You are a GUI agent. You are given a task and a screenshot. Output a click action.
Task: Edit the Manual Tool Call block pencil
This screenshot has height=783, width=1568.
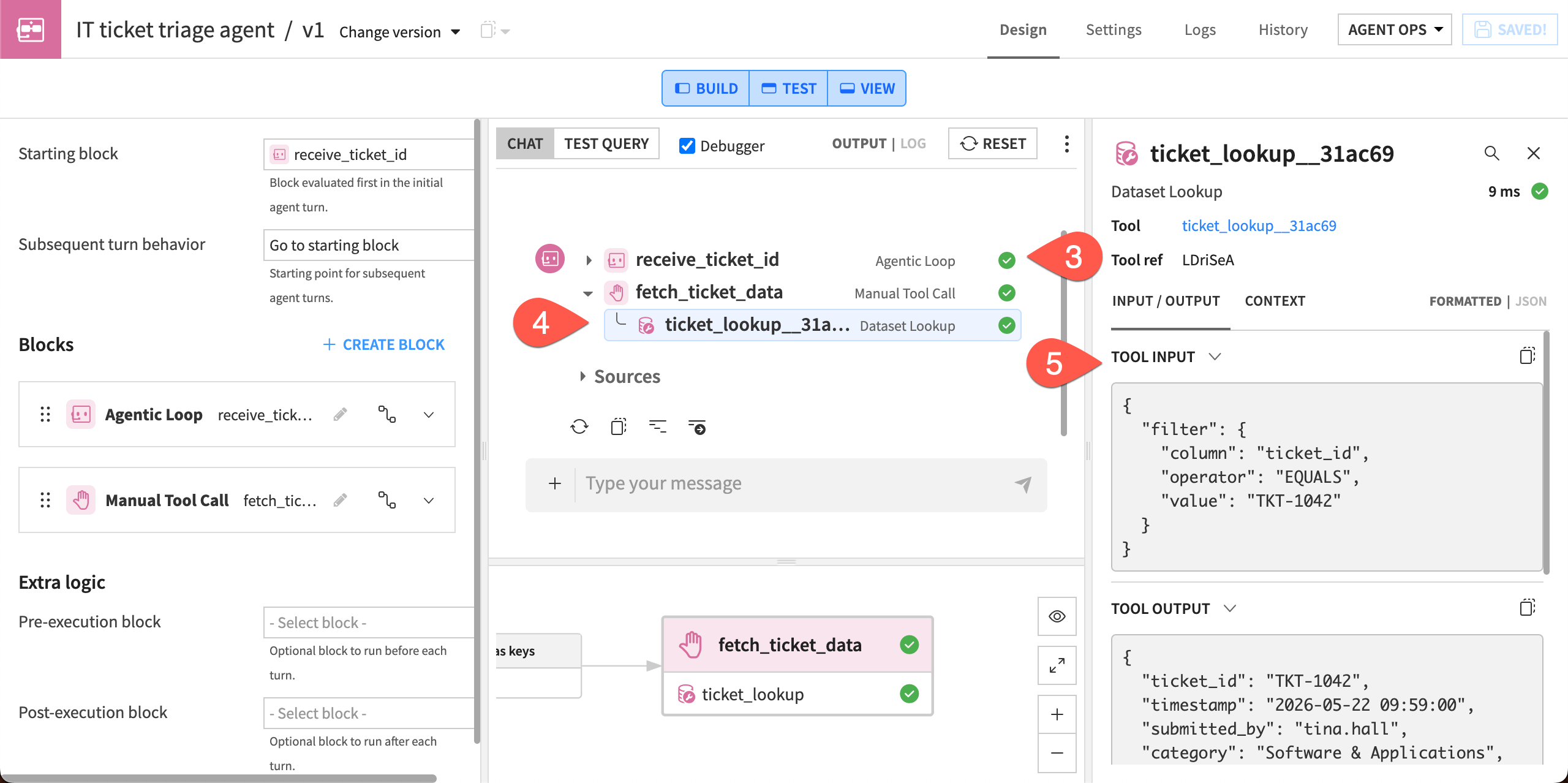click(341, 501)
